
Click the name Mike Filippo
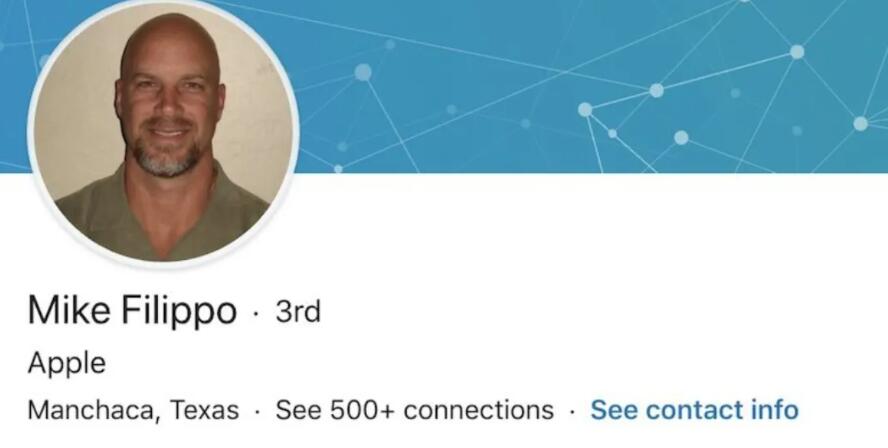pos(132,311)
